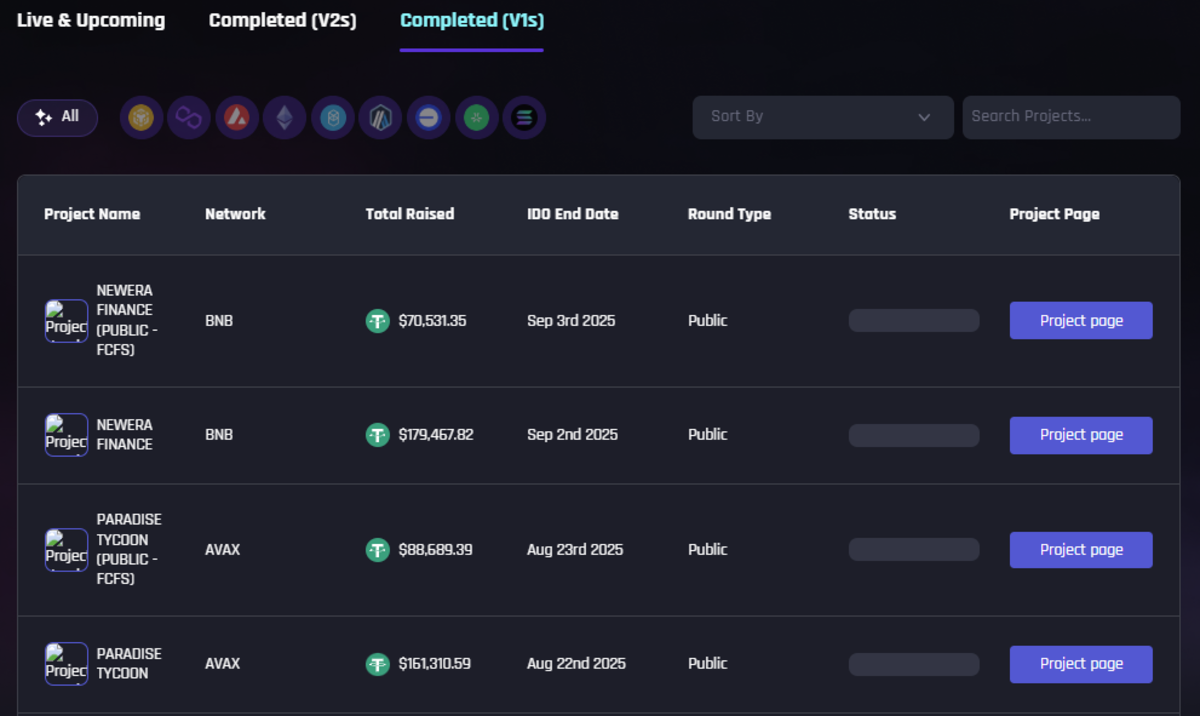Open the Sort By dropdown
This screenshot has width=1200, height=716.
point(822,117)
